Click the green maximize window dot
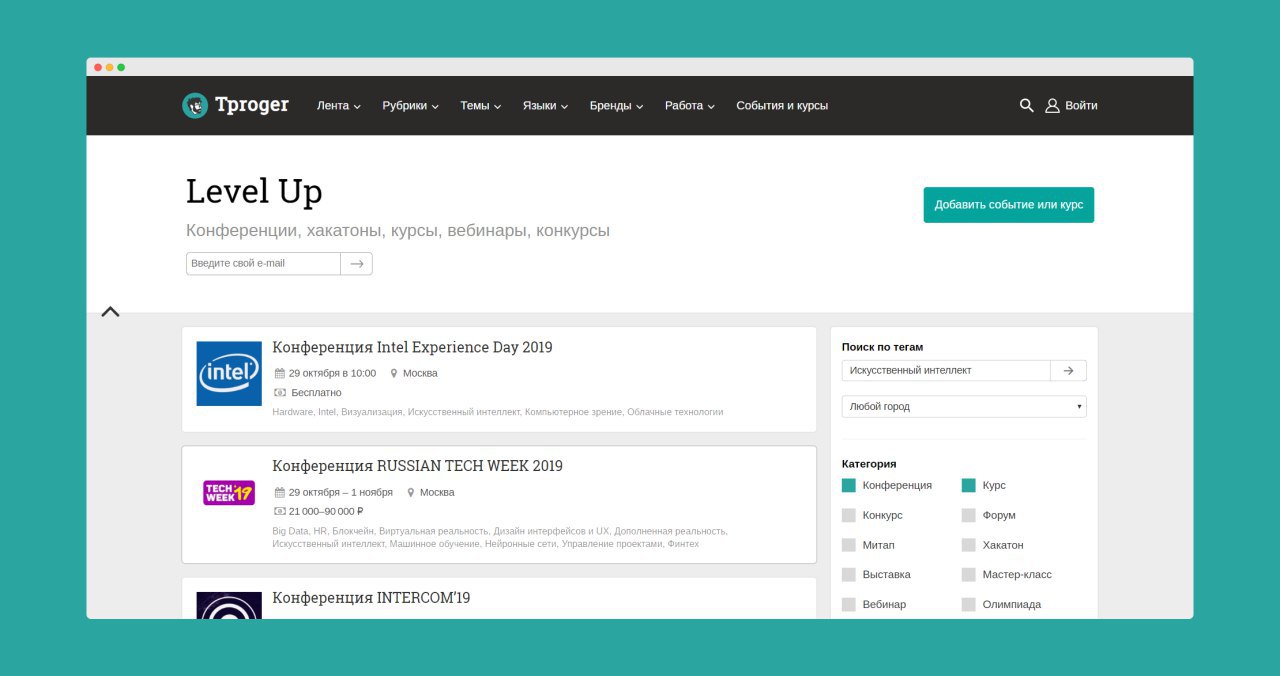The width and height of the screenshot is (1280, 676). coord(121,67)
